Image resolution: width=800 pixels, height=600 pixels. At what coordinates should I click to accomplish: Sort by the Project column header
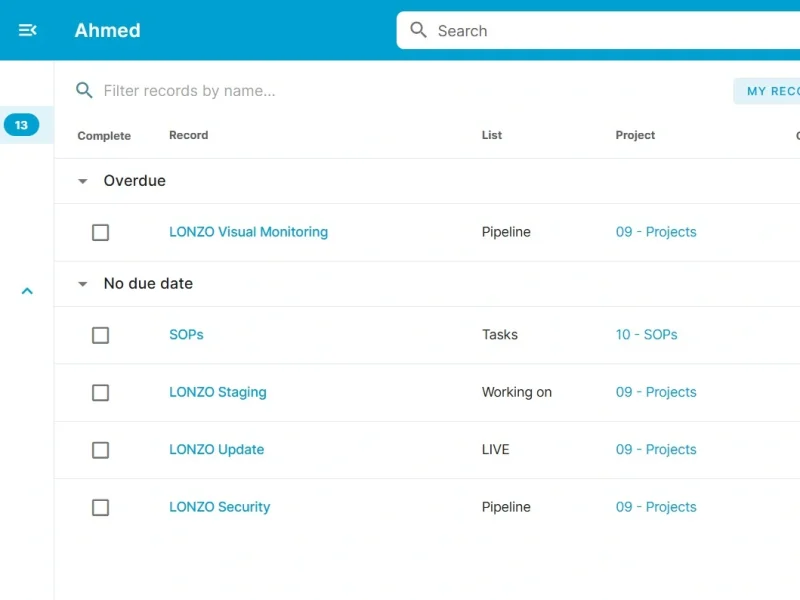click(x=635, y=135)
